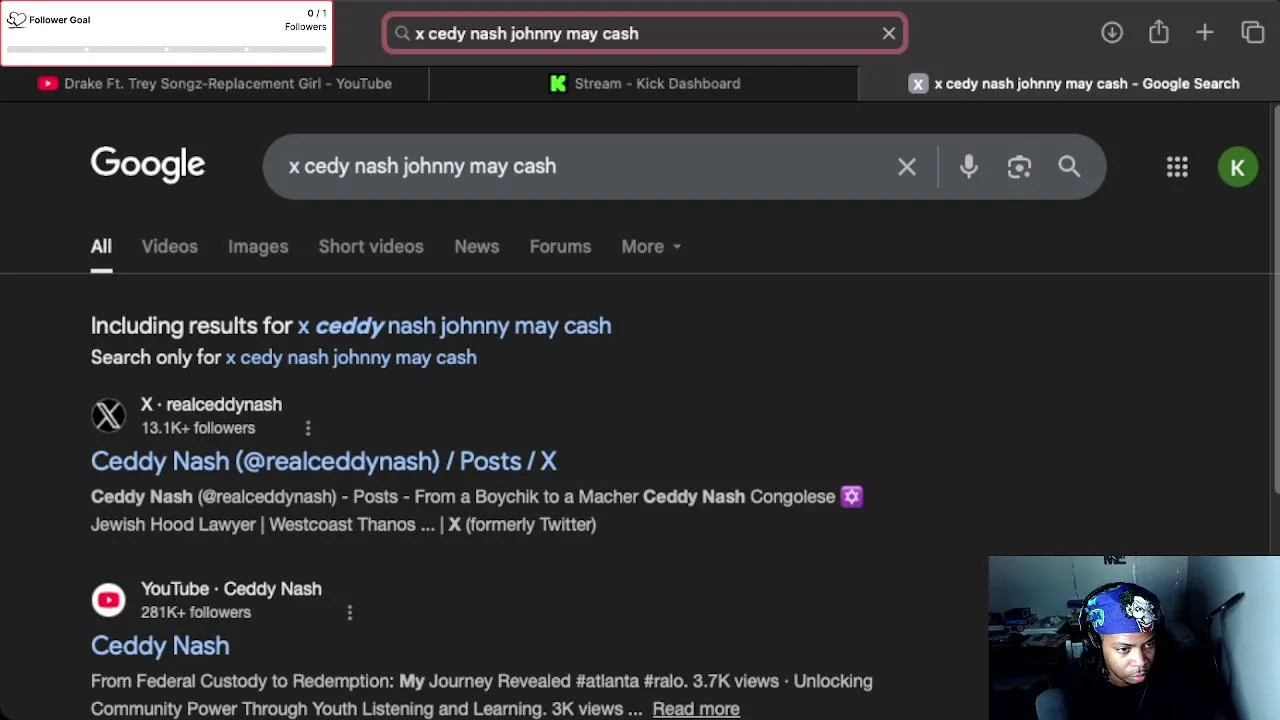The image size is (1280, 720).
Task: Click the address bar magnifier icon
Action: (x=402, y=33)
